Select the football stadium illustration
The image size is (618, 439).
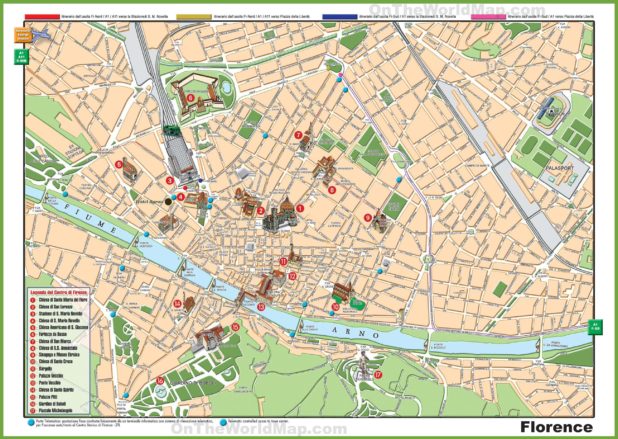tap(552, 111)
